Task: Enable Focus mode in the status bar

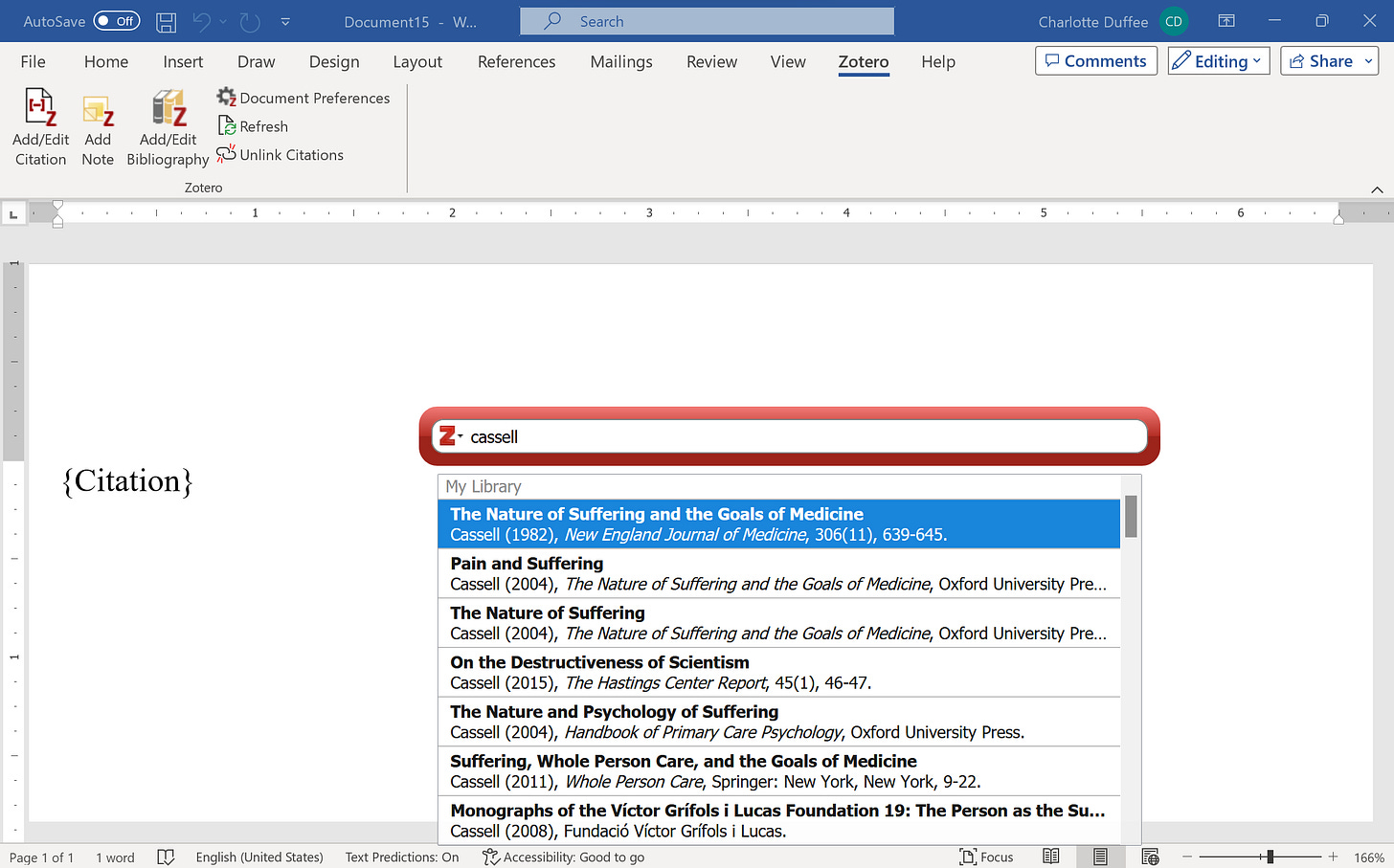Action: click(x=986, y=857)
